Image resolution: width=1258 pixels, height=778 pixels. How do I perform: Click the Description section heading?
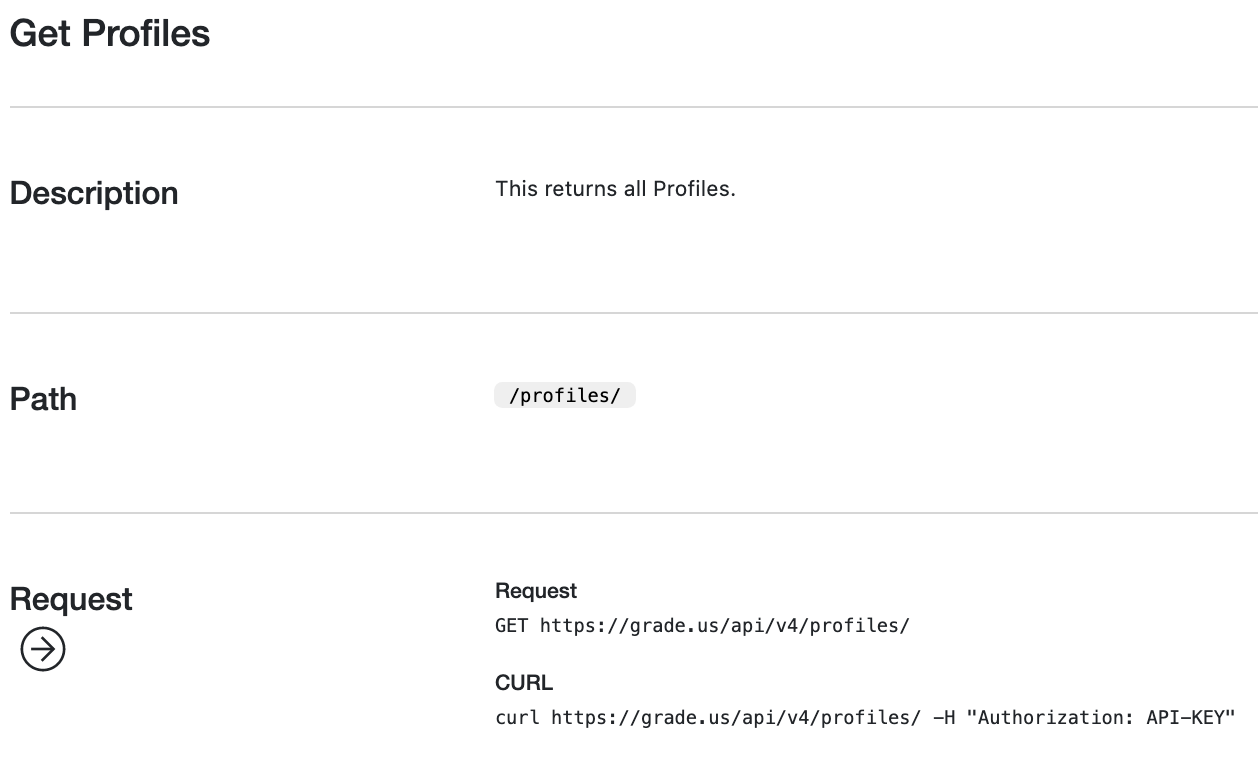tap(93, 192)
